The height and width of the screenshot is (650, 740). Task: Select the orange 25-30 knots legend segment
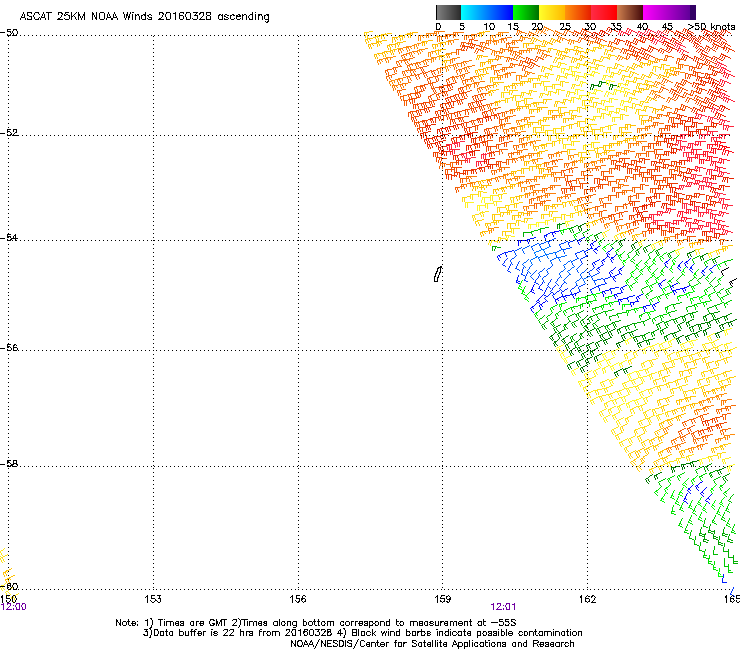click(x=578, y=12)
